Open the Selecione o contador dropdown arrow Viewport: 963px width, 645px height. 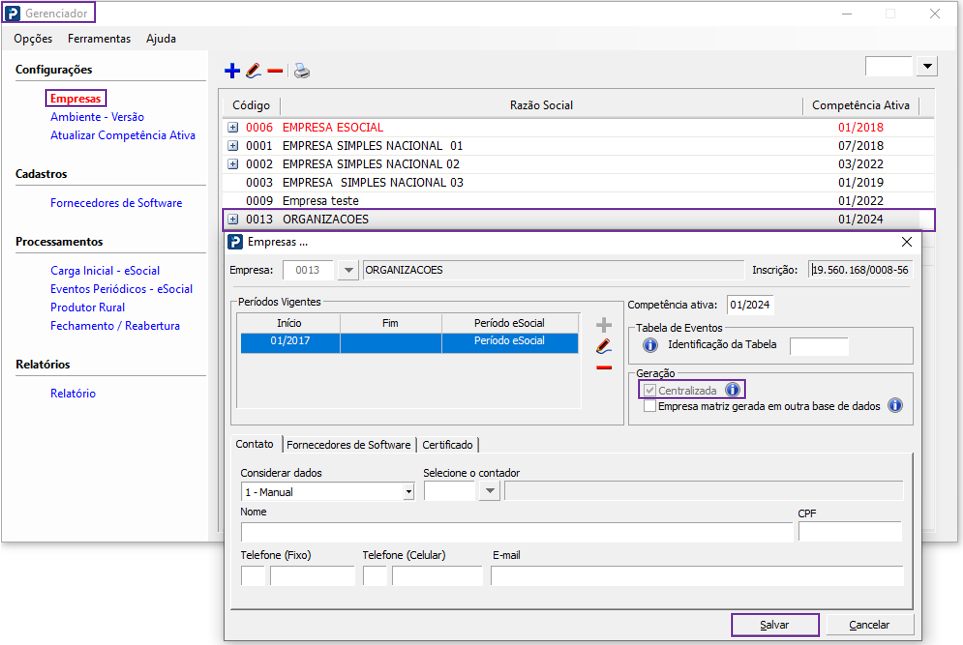[x=489, y=491]
